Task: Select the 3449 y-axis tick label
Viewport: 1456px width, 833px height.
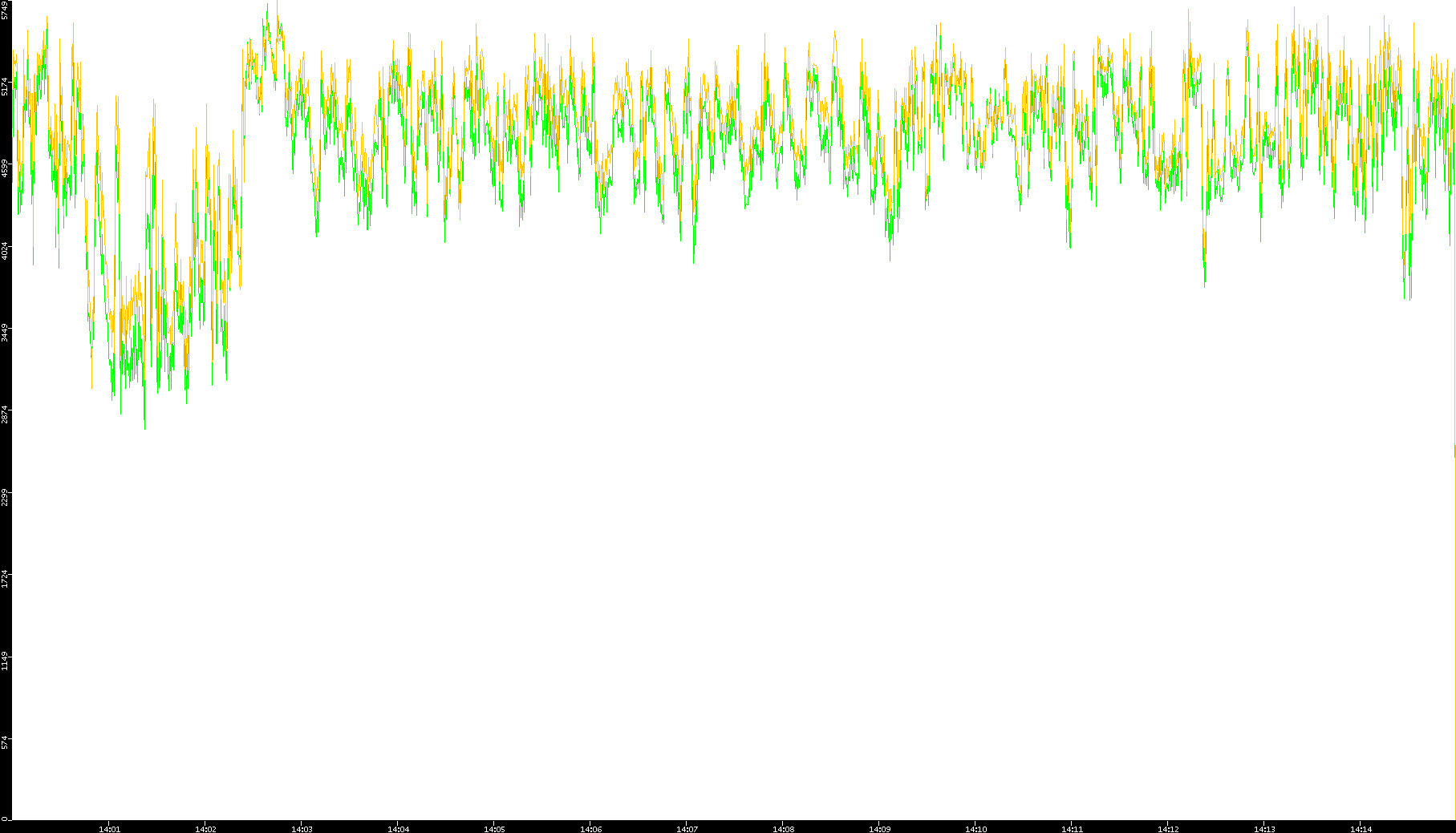Action: tap(5, 333)
